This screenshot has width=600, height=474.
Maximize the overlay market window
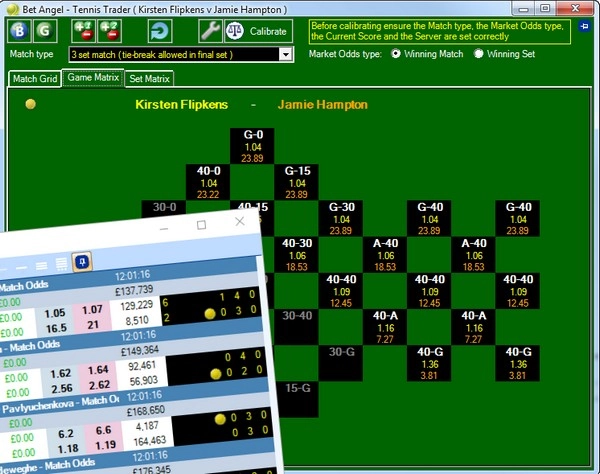(201, 225)
